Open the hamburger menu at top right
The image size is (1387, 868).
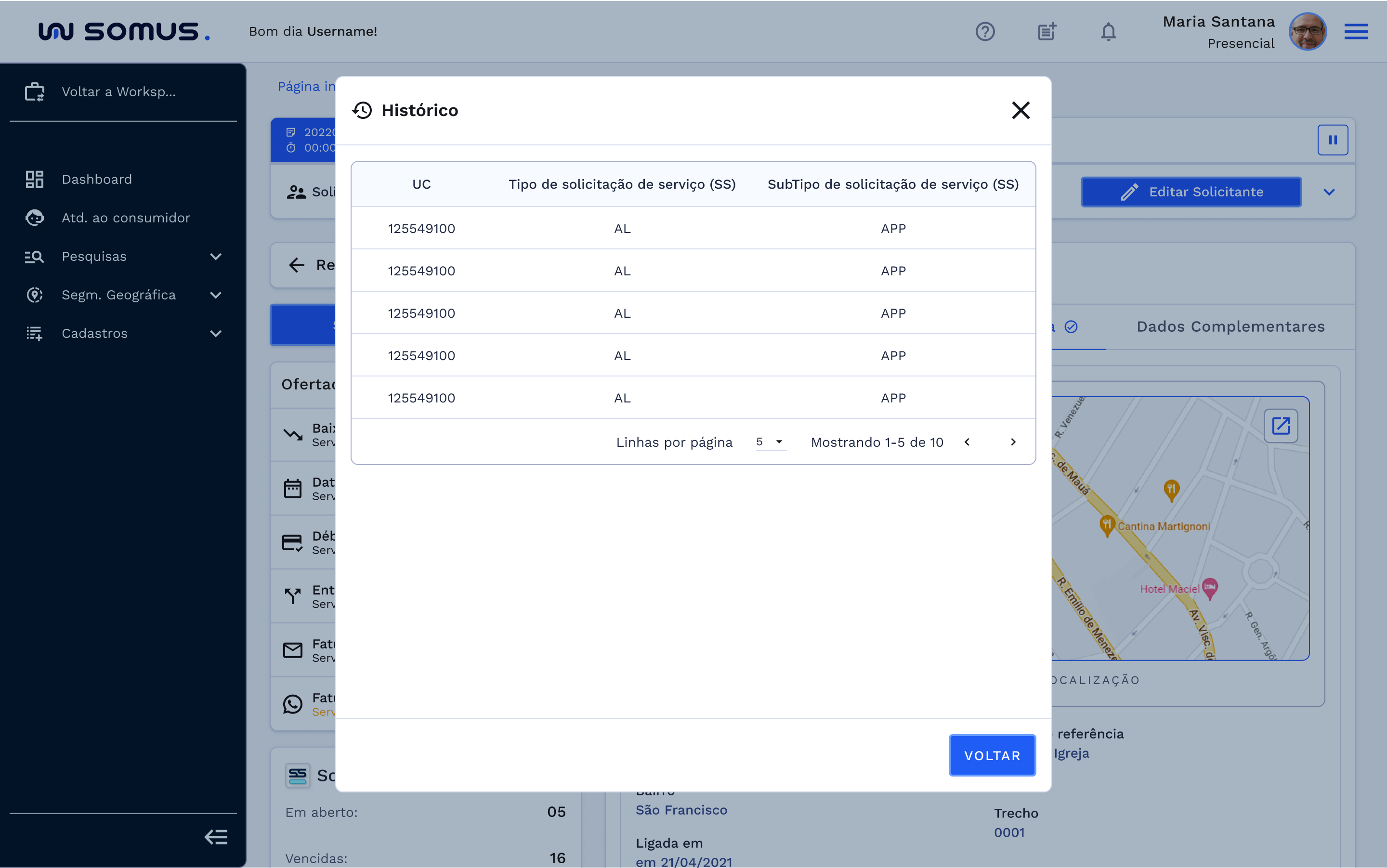pos(1355,32)
